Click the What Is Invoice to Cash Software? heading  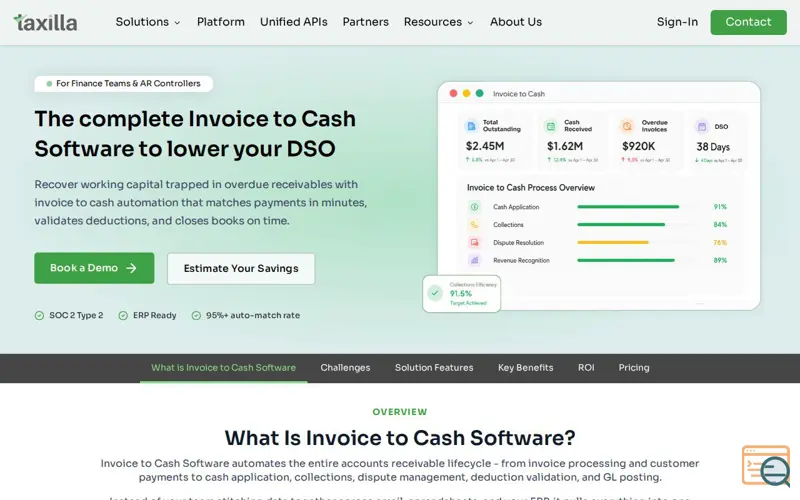[x=400, y=438]
